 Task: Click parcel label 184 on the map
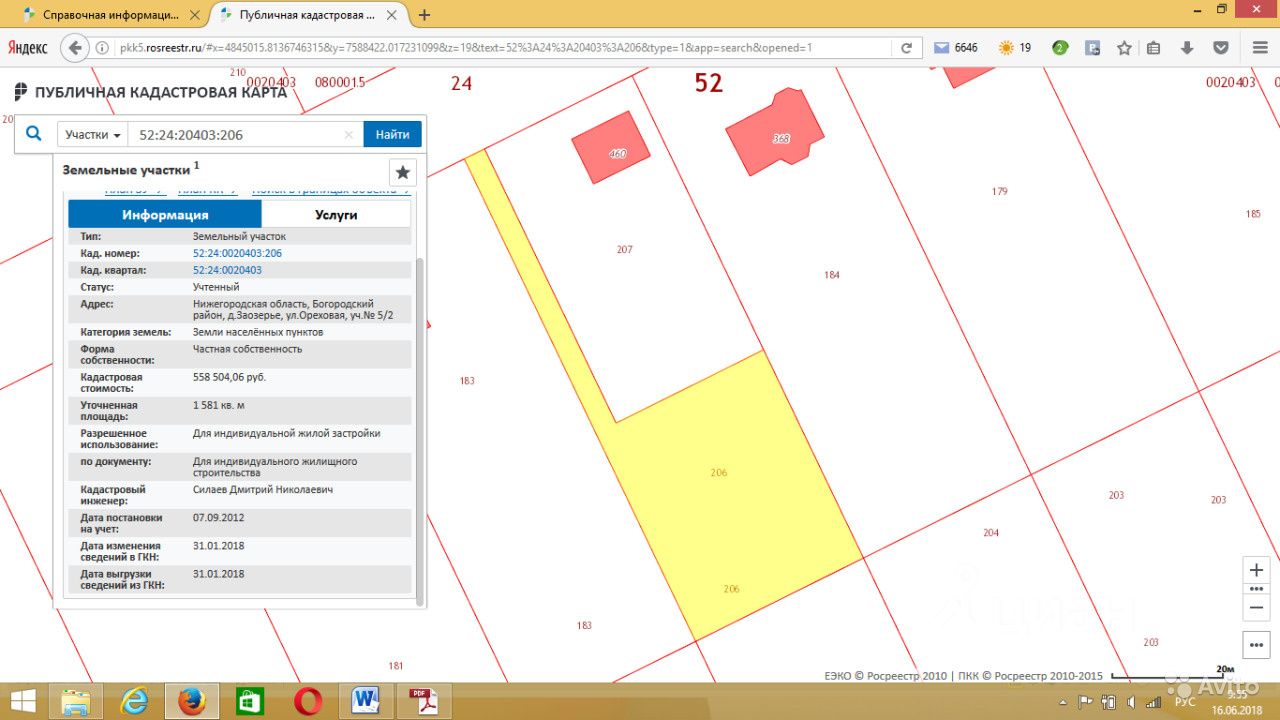pyautogui.click(x=832, y=274)
